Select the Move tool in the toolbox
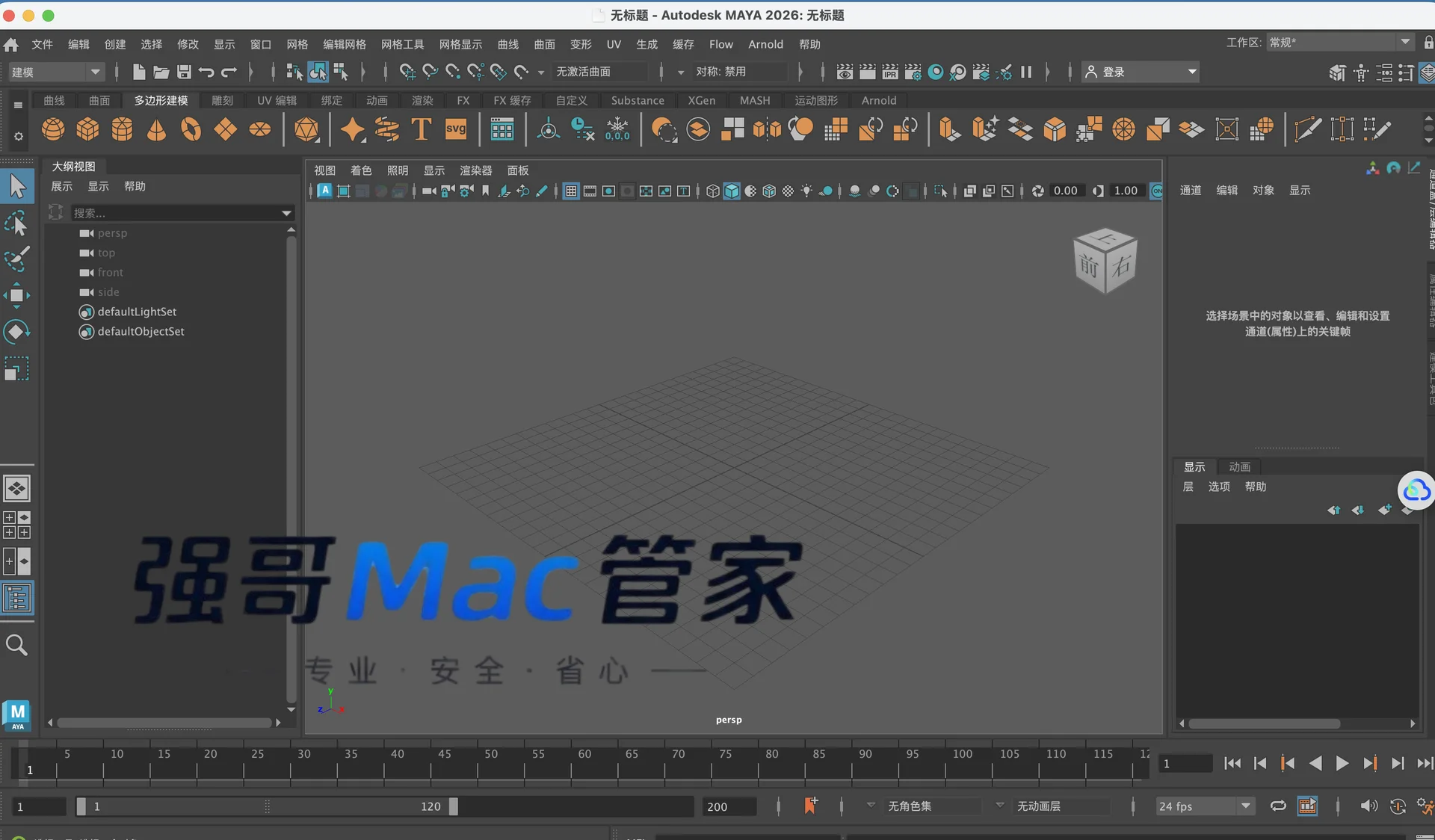Screen dimensions: 1435x840 [16, 296]
